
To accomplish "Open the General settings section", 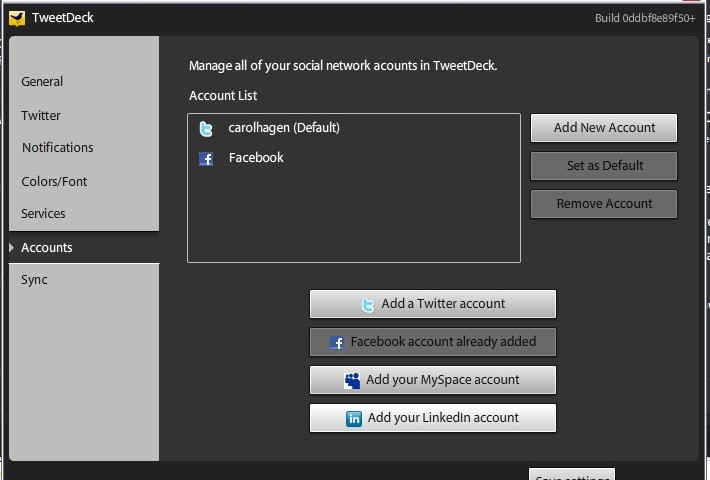I will click(42, 82).
